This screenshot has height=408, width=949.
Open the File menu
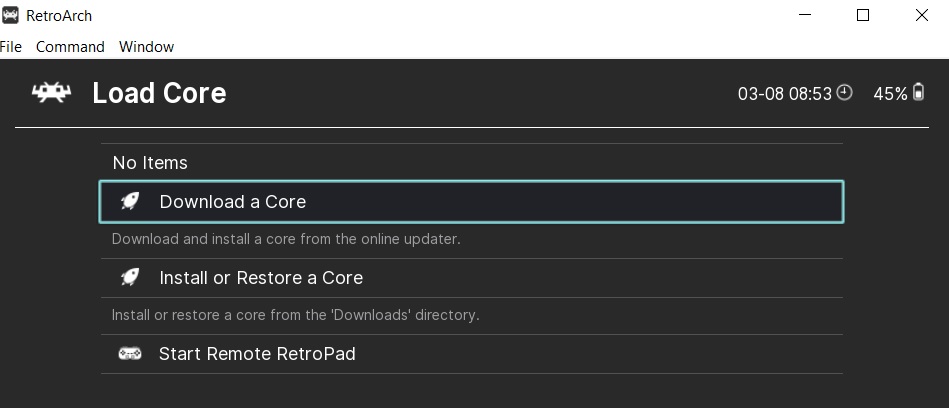coord(11,47)
